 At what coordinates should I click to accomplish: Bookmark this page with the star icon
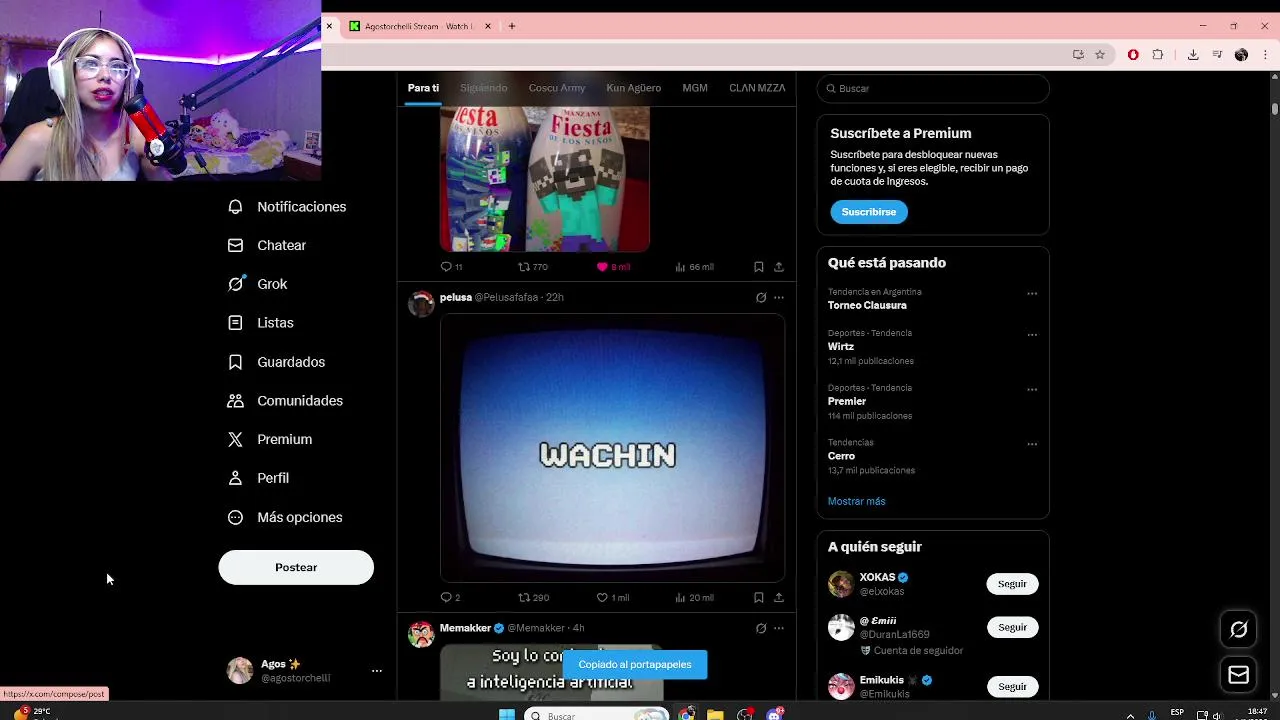point(1100,55)
